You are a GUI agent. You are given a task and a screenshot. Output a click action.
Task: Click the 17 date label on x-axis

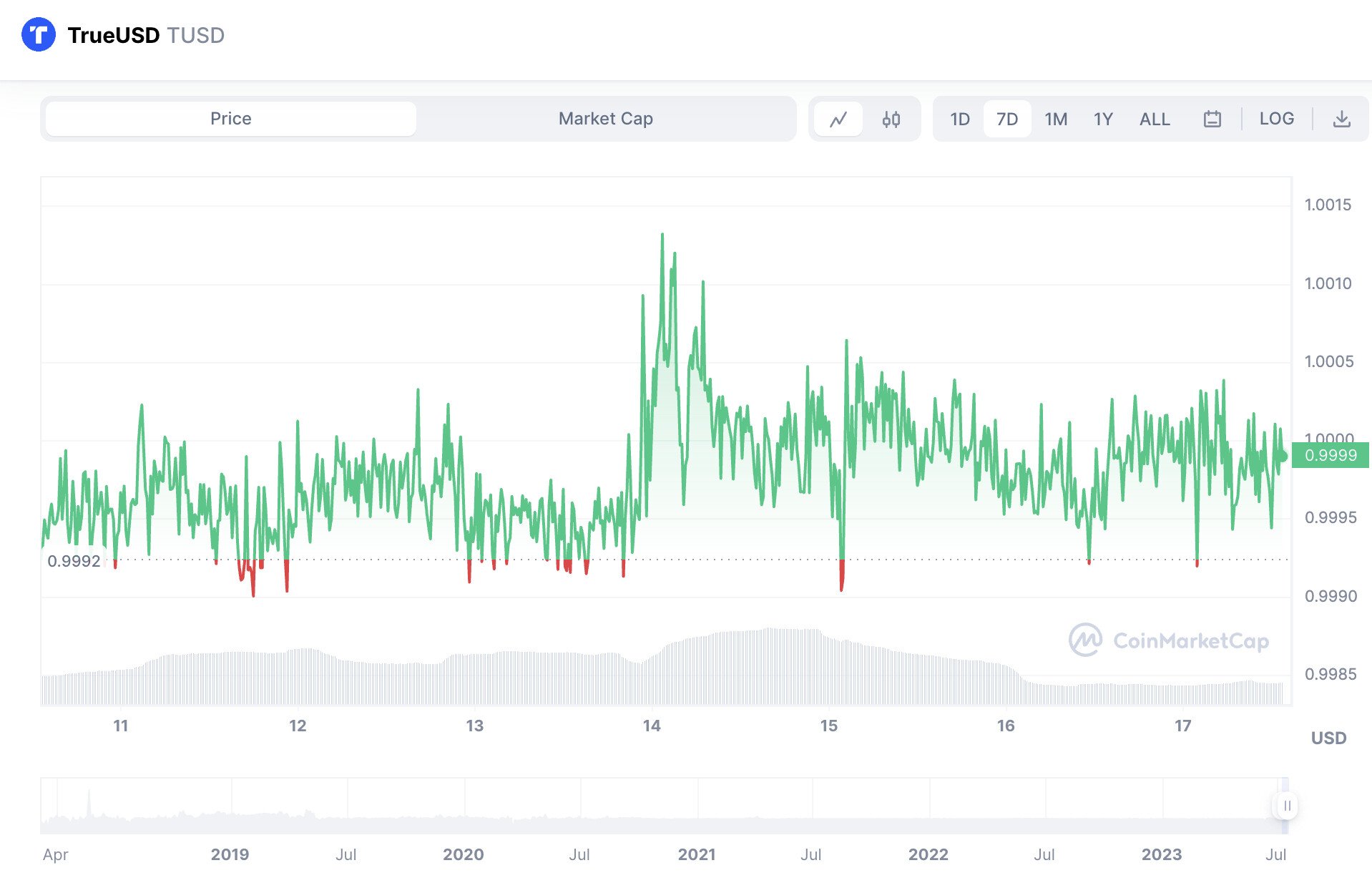(x=1182, y=726)
